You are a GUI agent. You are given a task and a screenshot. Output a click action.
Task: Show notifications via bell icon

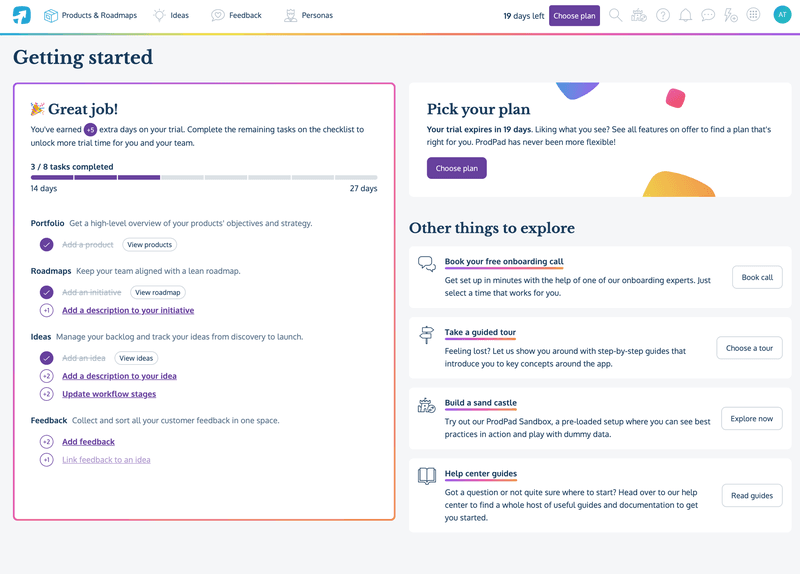(685, 15)
